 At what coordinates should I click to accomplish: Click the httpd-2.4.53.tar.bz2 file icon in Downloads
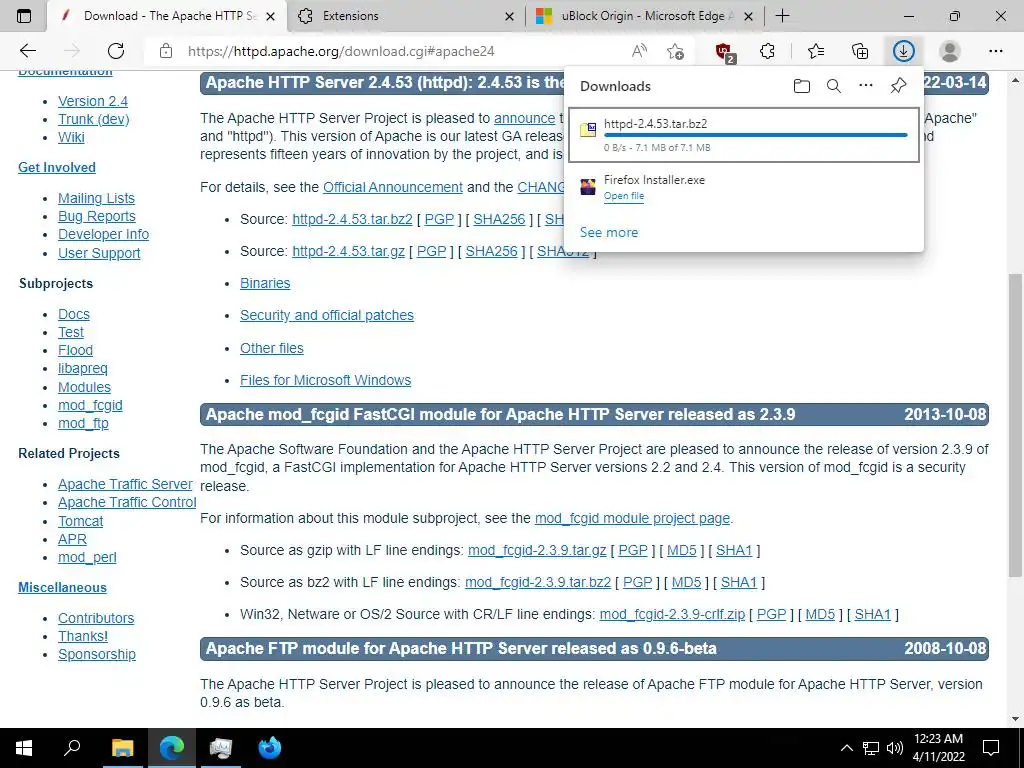(588, 129)
